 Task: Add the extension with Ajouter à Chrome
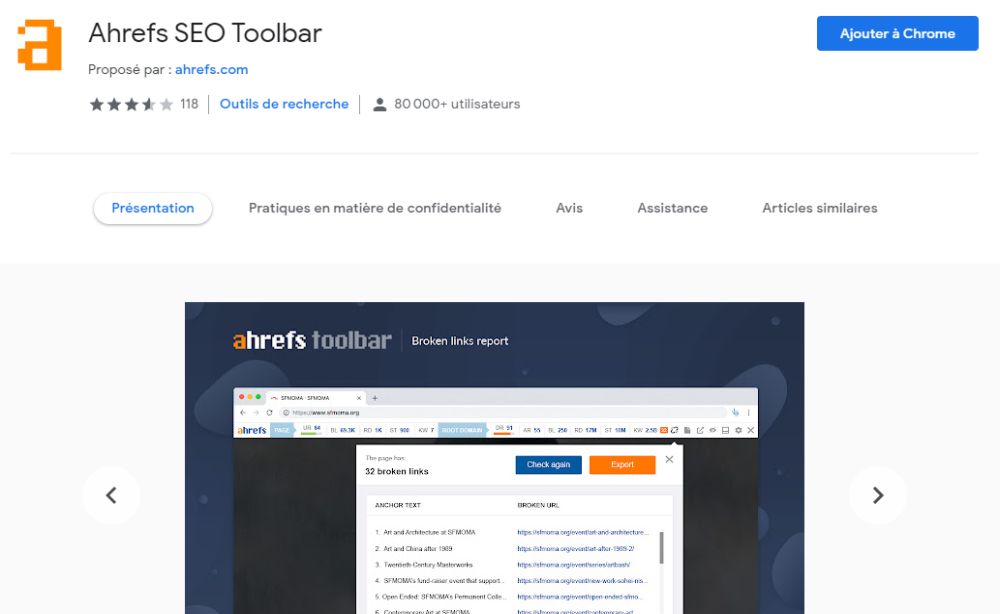[x=897, y=34]
